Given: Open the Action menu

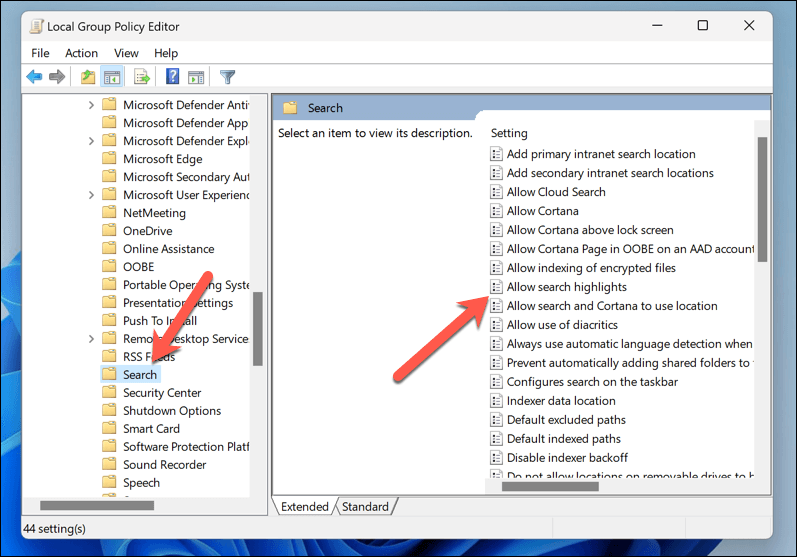Looking at the screenshot, I should point(81,53).
